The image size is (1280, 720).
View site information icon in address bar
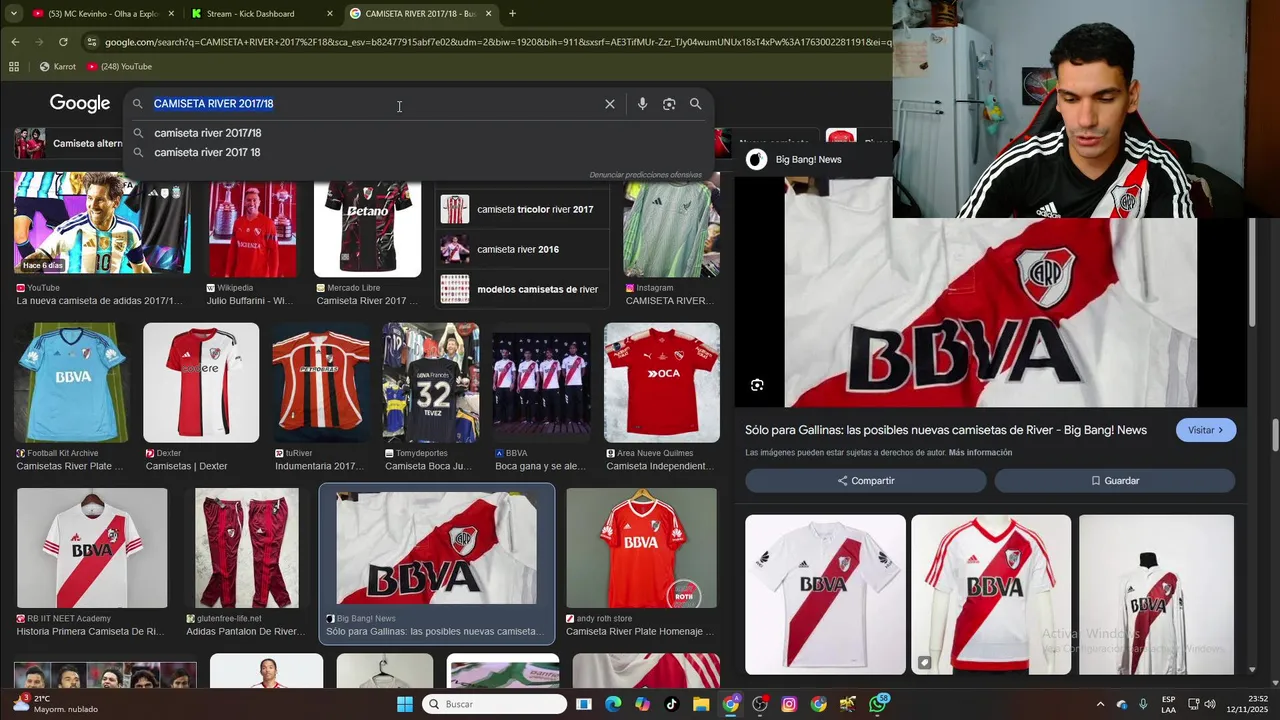[x=92, y=42]
